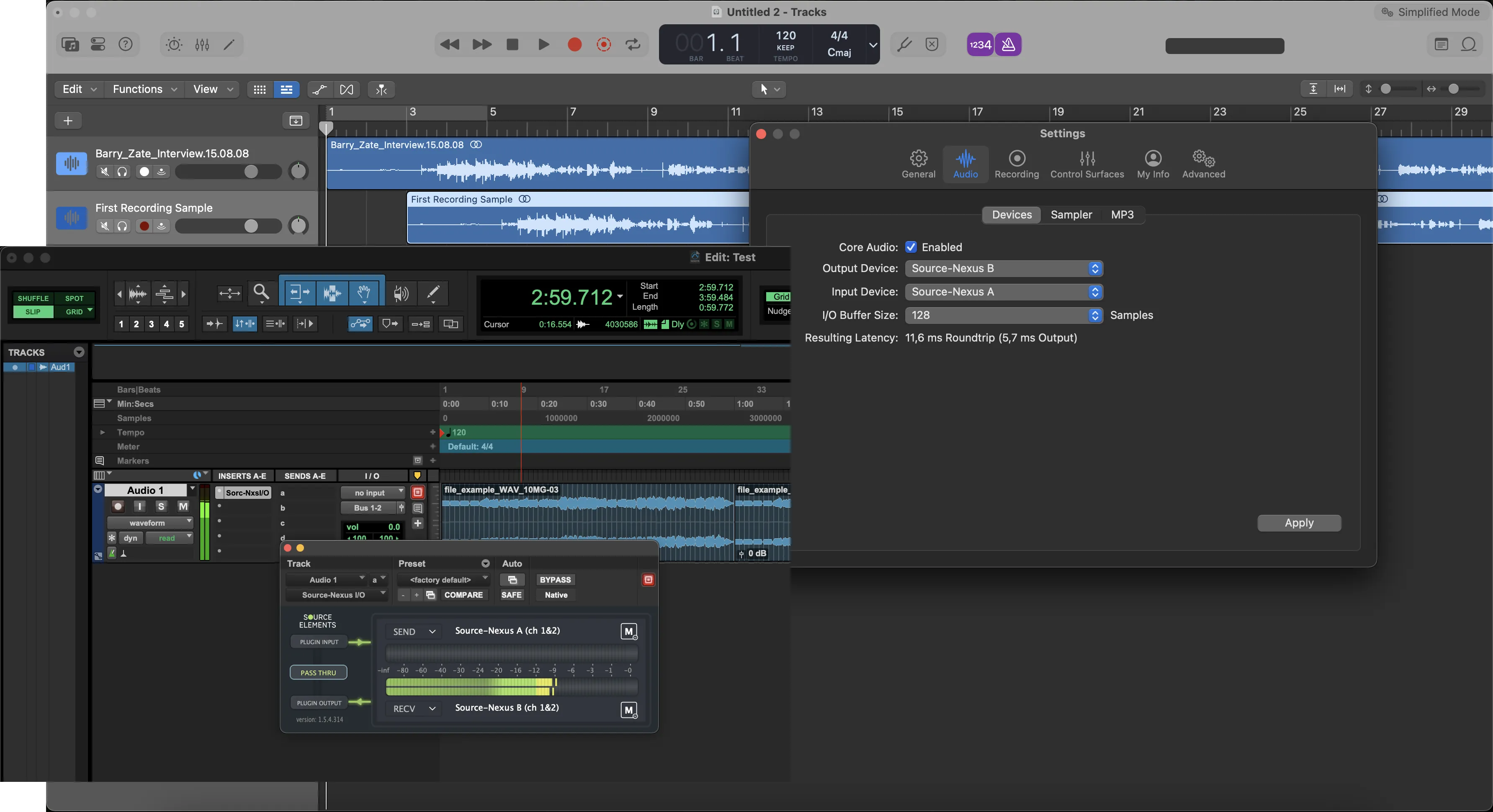The height and width of the screenshot is (812, 1493).
Task: Open the Mixer icon in Logic toolbar
Action: point(202,45)
